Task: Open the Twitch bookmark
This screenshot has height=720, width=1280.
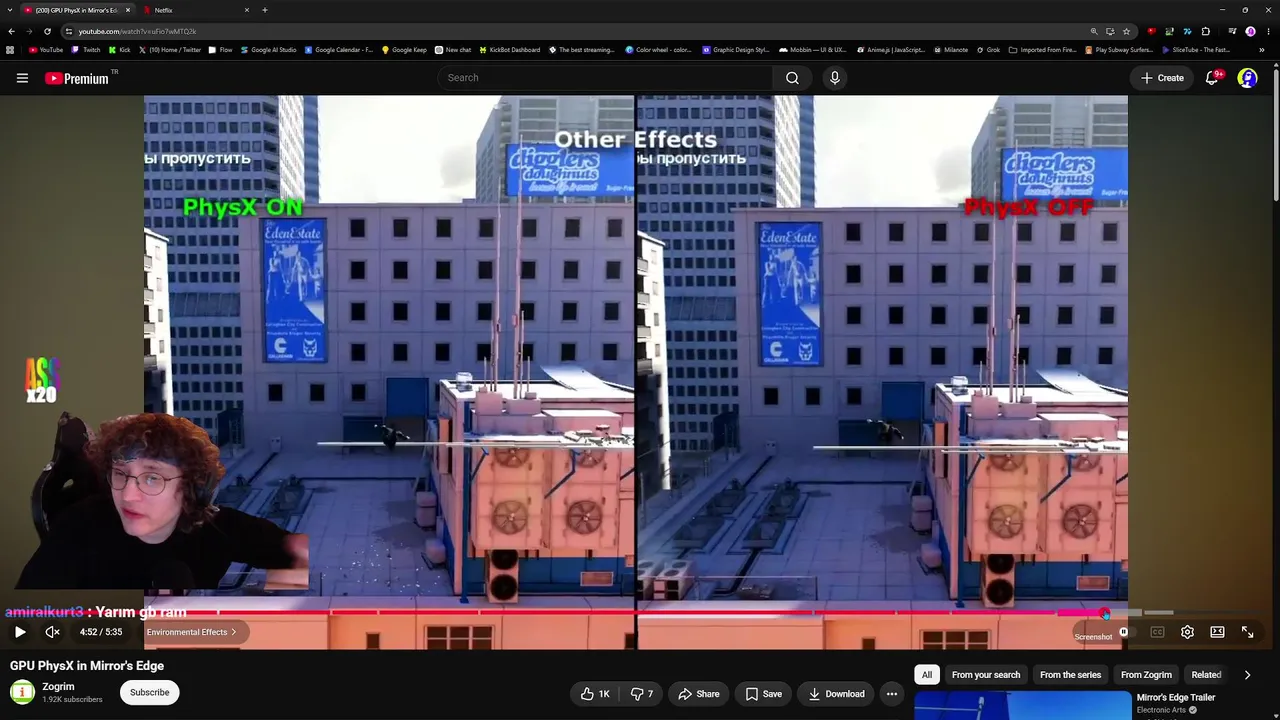Action: point(86,50)
